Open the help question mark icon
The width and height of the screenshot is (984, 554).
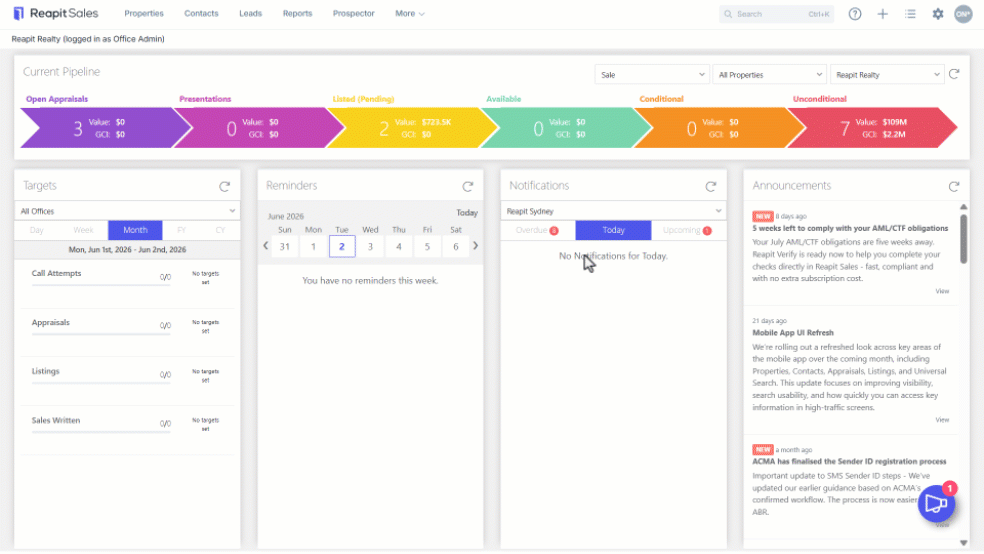pos(855,14)
